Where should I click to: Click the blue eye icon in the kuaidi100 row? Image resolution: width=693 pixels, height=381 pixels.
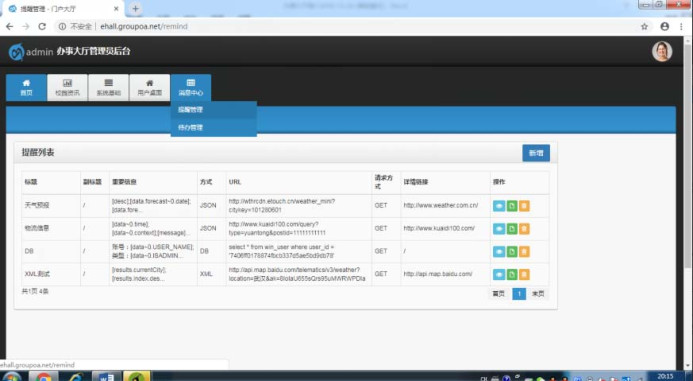point(499,229)
